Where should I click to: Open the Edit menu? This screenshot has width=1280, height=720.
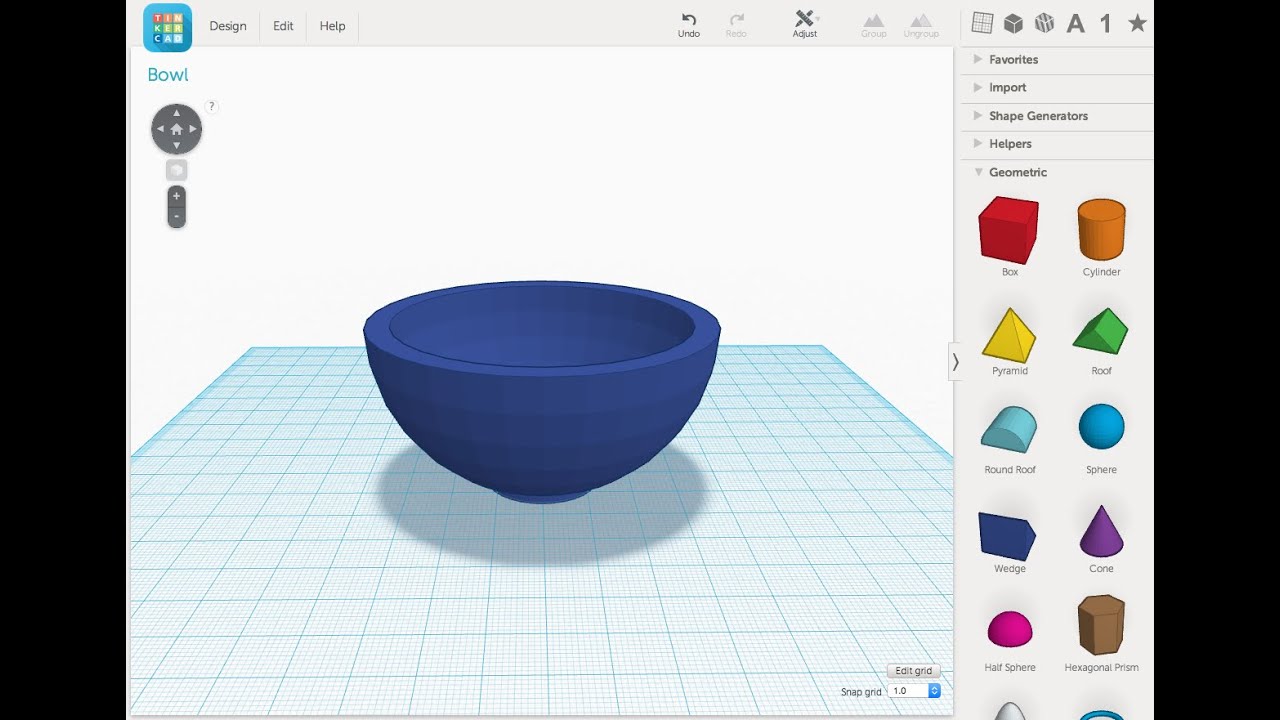[x=283, y=26]
